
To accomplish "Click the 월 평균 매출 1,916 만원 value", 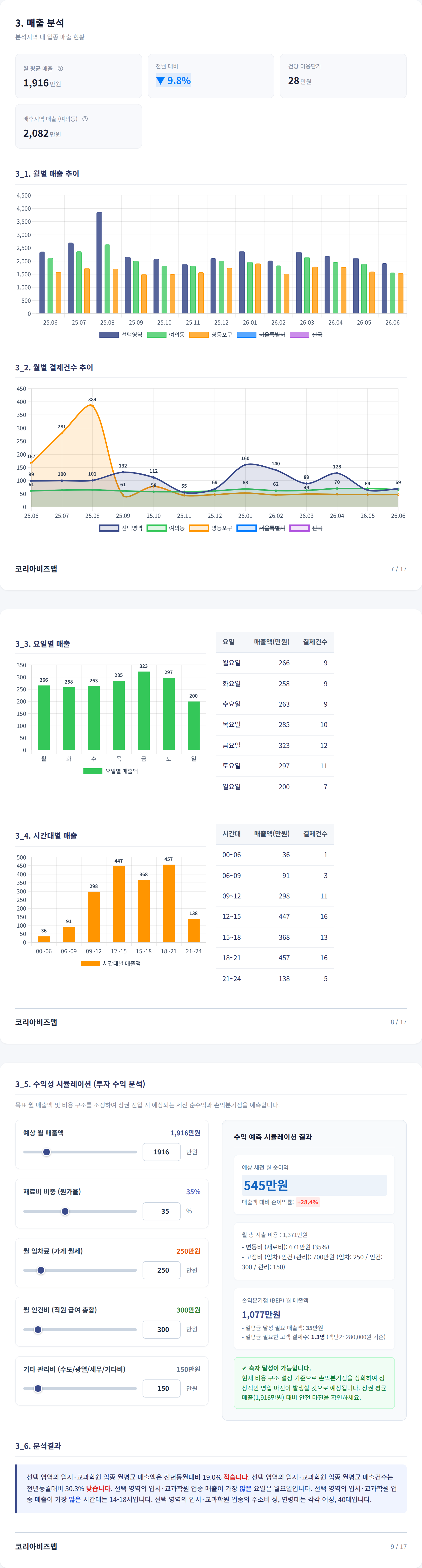I will point(42,83).
